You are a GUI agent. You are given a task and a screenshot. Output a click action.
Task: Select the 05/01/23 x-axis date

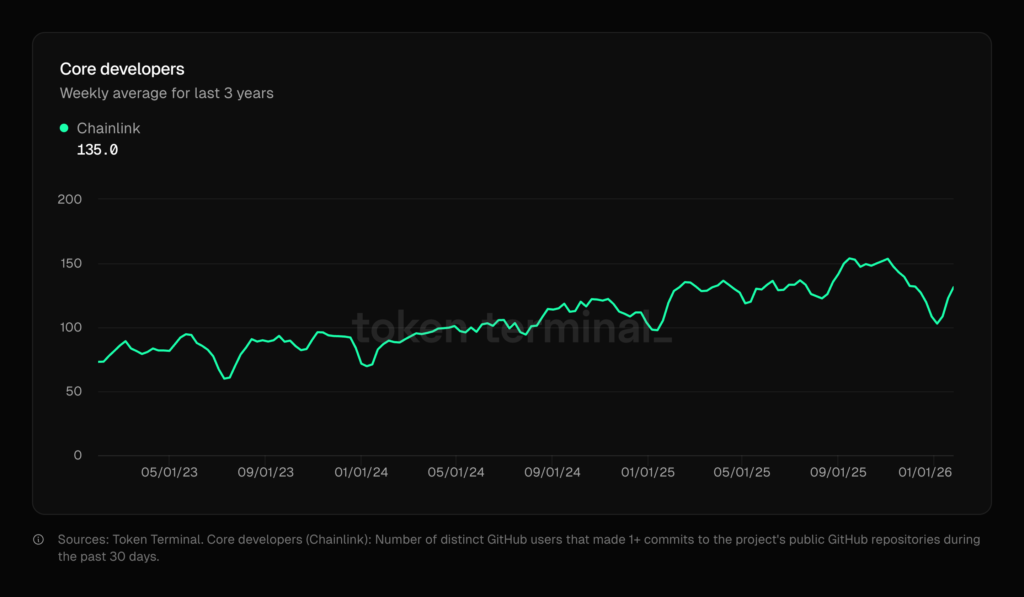click(169, 473)
